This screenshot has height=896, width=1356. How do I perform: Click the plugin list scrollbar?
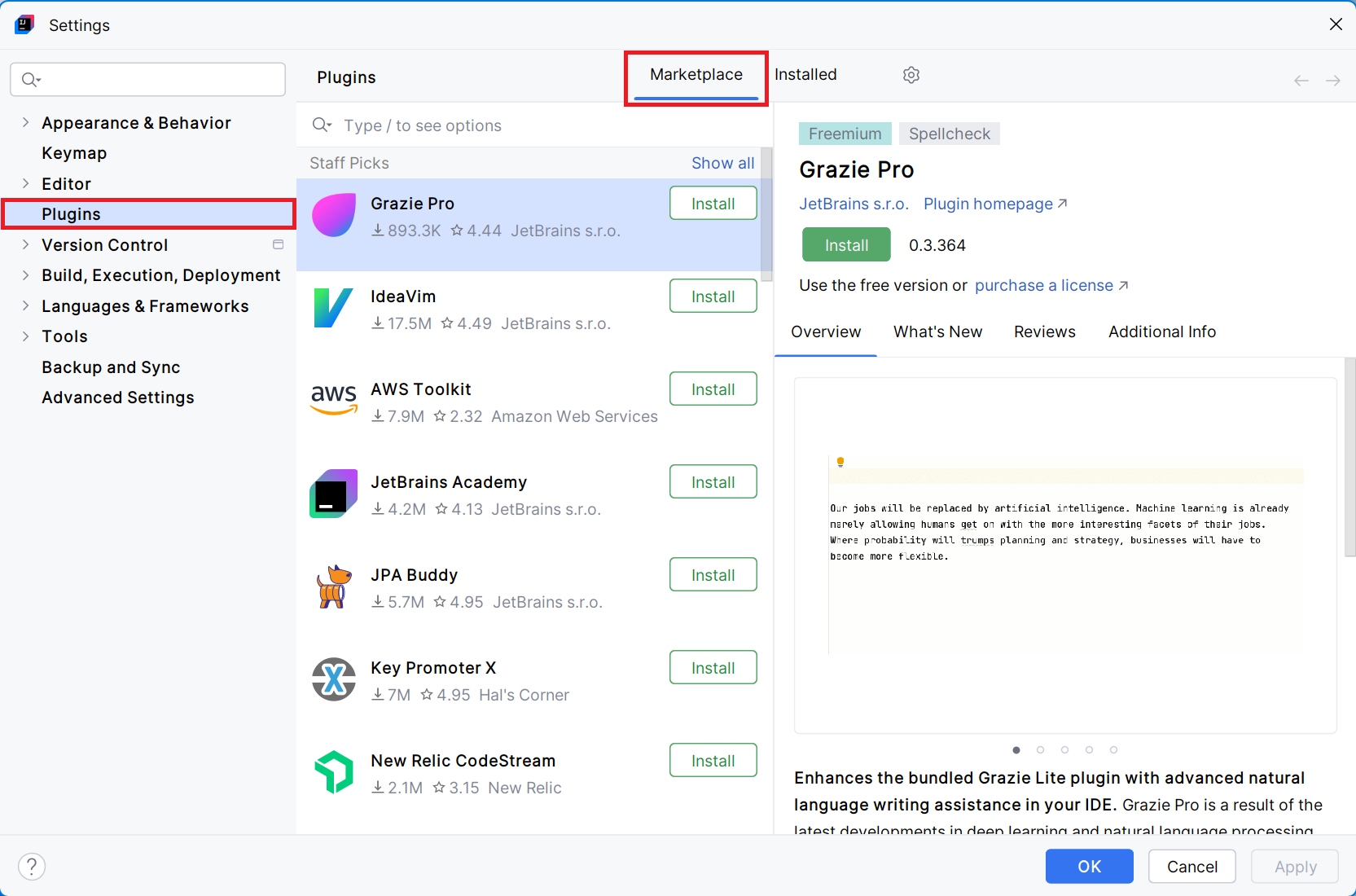coord(766,213)
